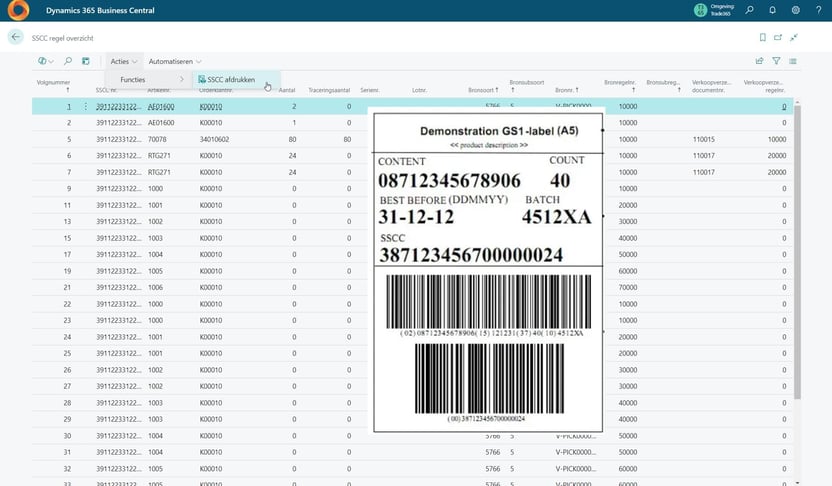Sort by Bronsubsoort column header
The height and width of the screenshot is (486, 832).
pyautogui.click(x=526, y=86)
